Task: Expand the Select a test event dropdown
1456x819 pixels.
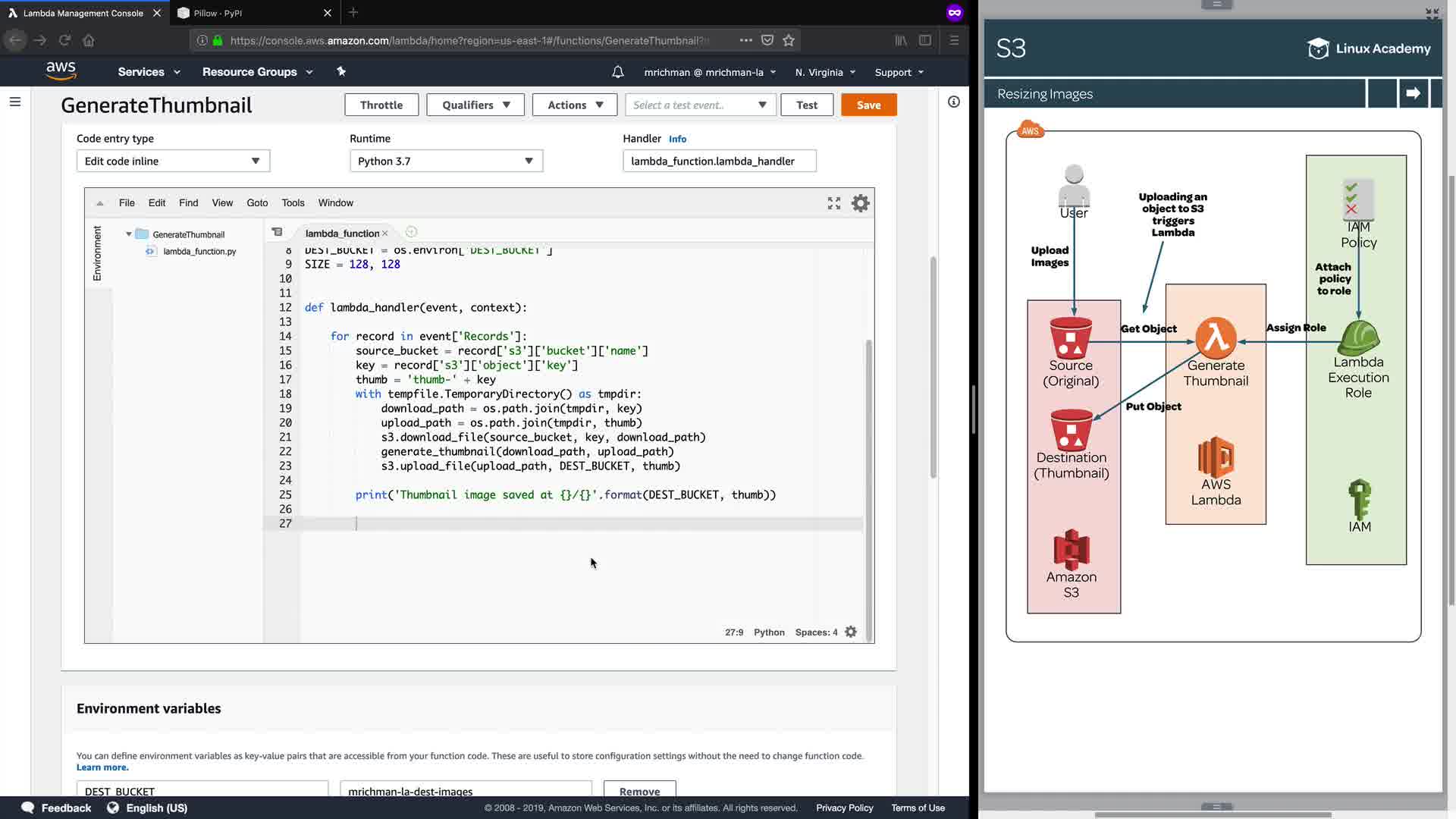Action: (701, 105)
